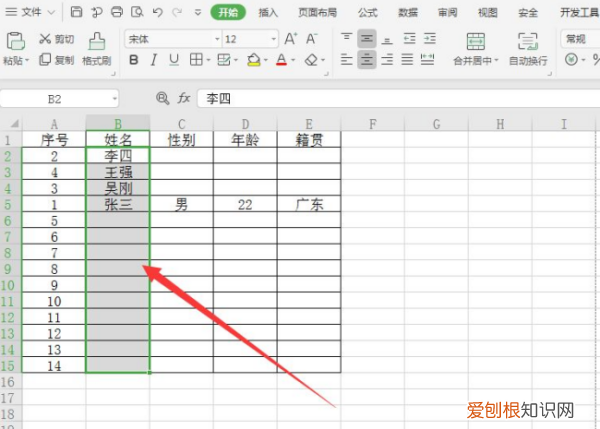Click the Save icon in quick toolbar
Screen dimensions: 600x429
tap(77, 12)
